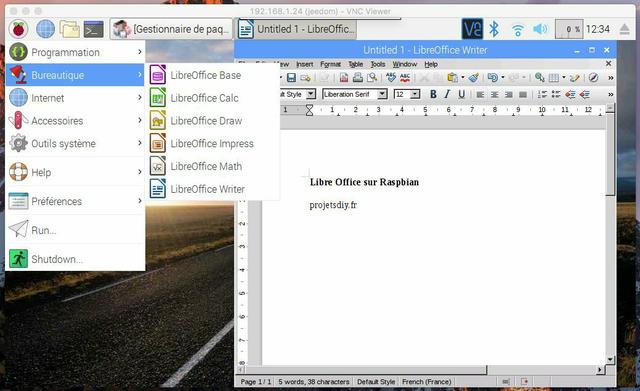Run the Spelling and Grammar check icon
Screen dimensions: 640x391
[x=391, y=78]
